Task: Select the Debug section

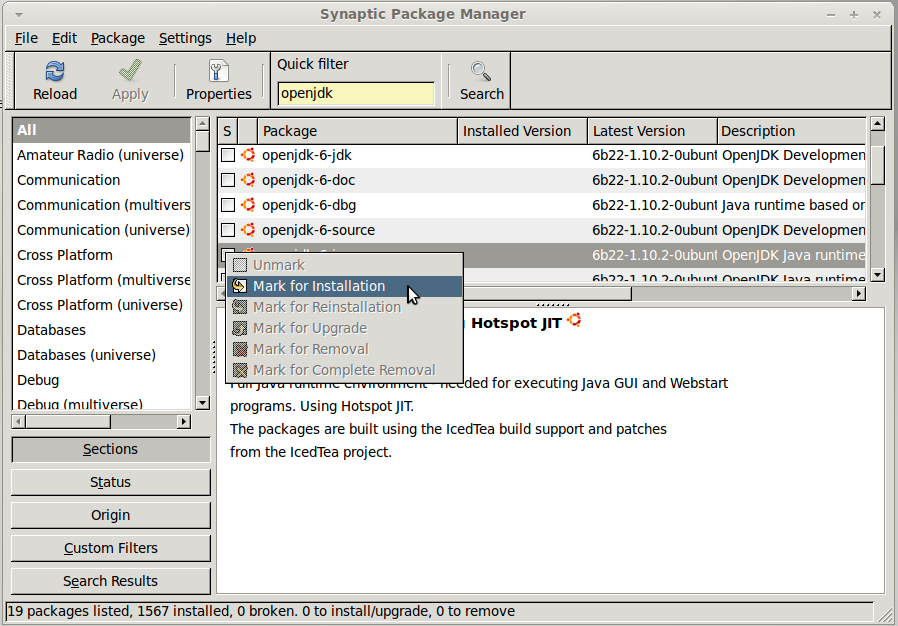Action: (x=101, y=380)
